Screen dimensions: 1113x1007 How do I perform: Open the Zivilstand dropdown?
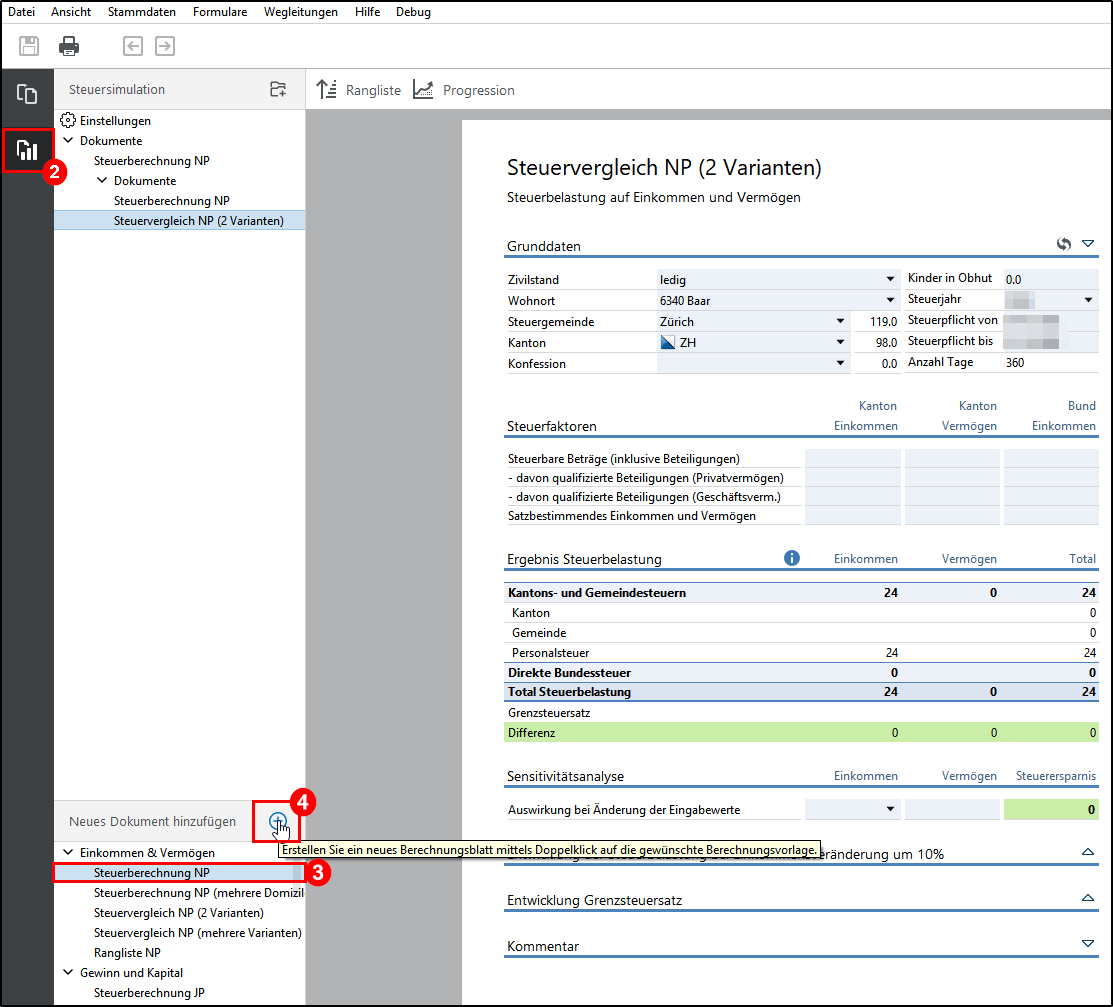890,280
